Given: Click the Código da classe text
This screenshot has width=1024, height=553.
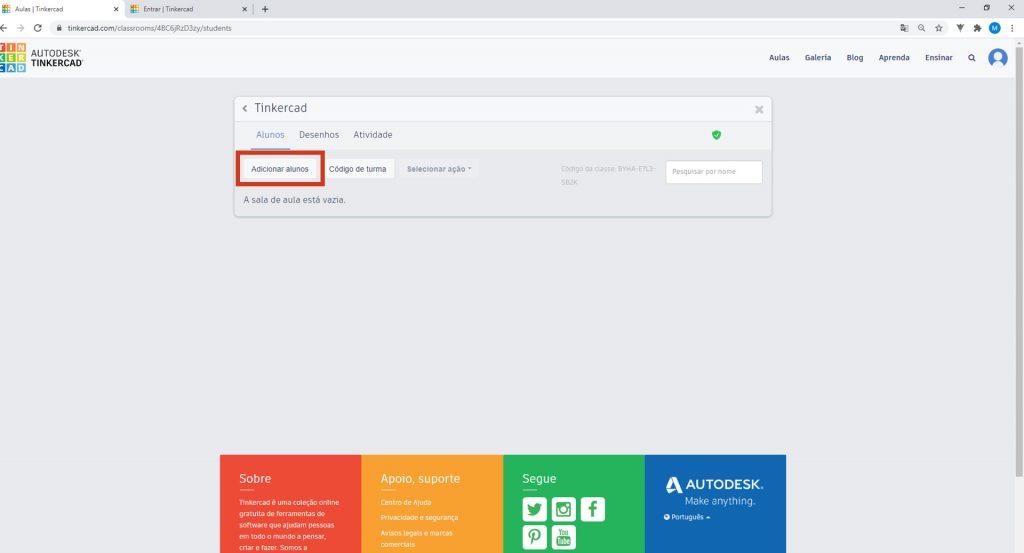Looking at the screenshot, I should click(607, 176).
